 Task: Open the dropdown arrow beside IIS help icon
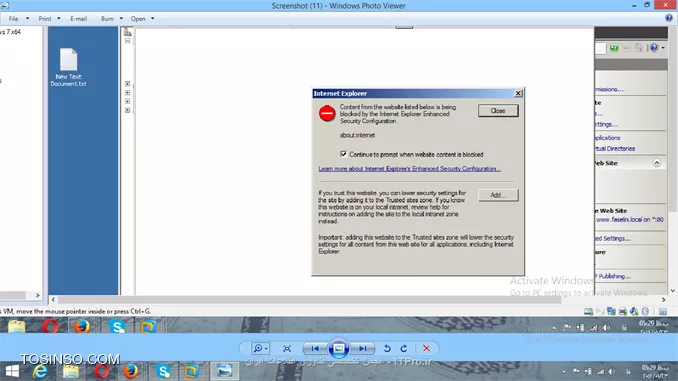click(663, 48)
